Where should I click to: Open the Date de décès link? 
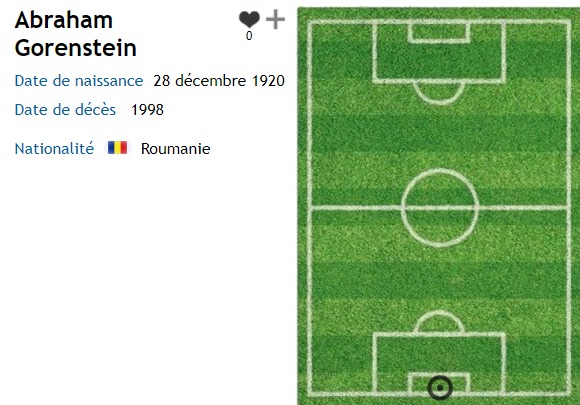pos(65,109)
